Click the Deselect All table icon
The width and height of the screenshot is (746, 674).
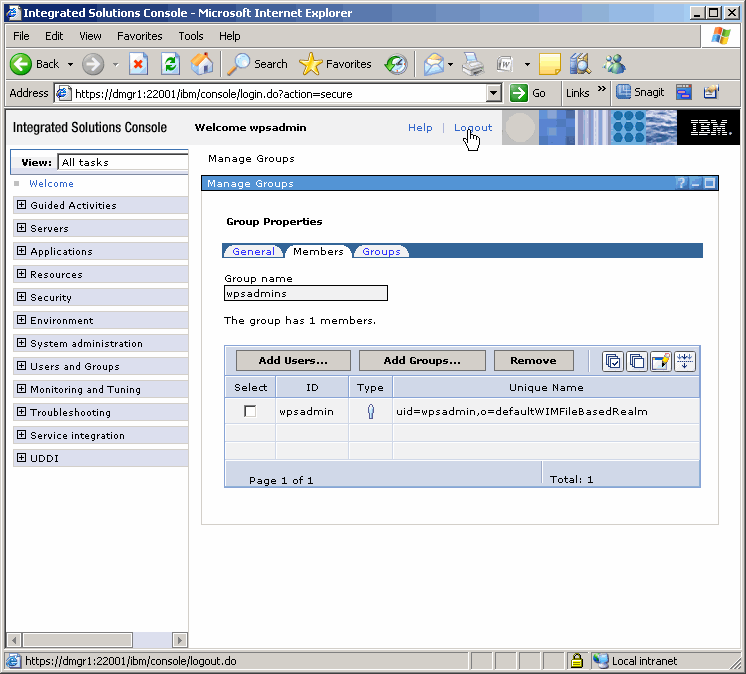[636, 361]
